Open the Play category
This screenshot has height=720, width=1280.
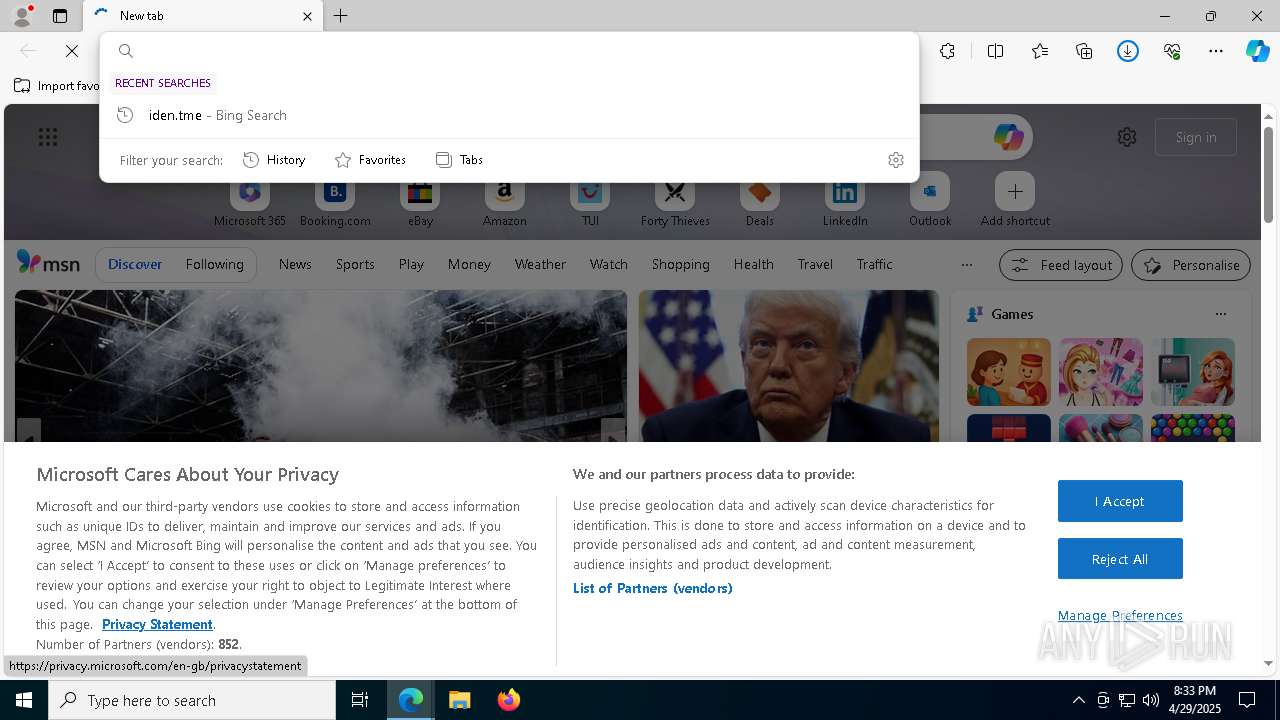click(x=411, y=265)
